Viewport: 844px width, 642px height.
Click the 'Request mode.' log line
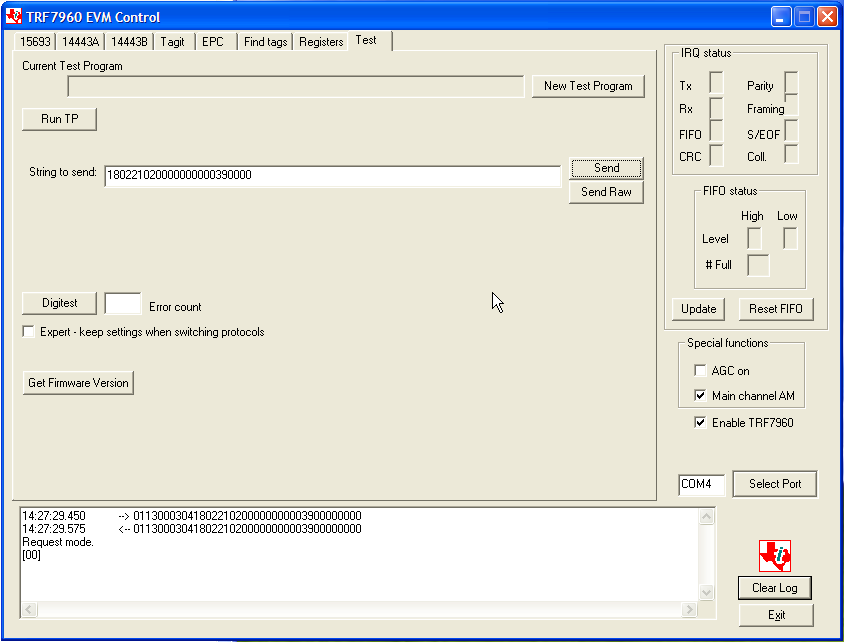[58, 542]
